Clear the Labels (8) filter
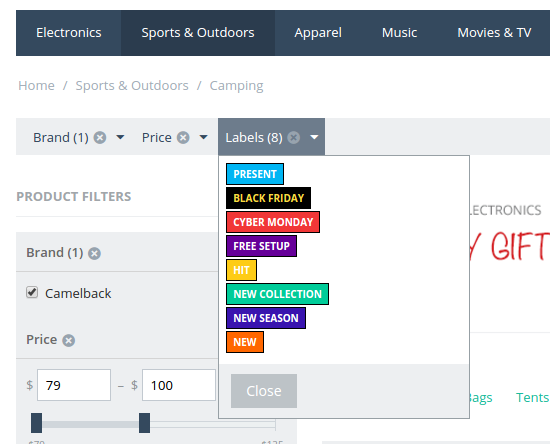The image size is (550, 444). click(x=294, y=137)
